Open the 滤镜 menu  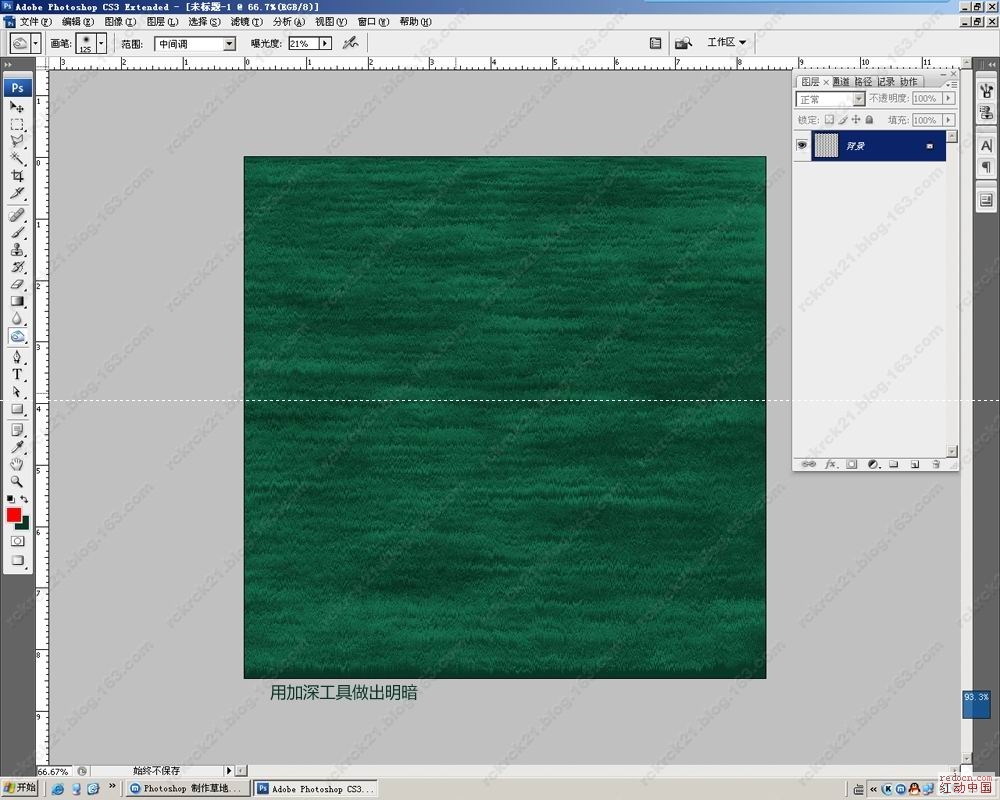click(x=246, y=22)
